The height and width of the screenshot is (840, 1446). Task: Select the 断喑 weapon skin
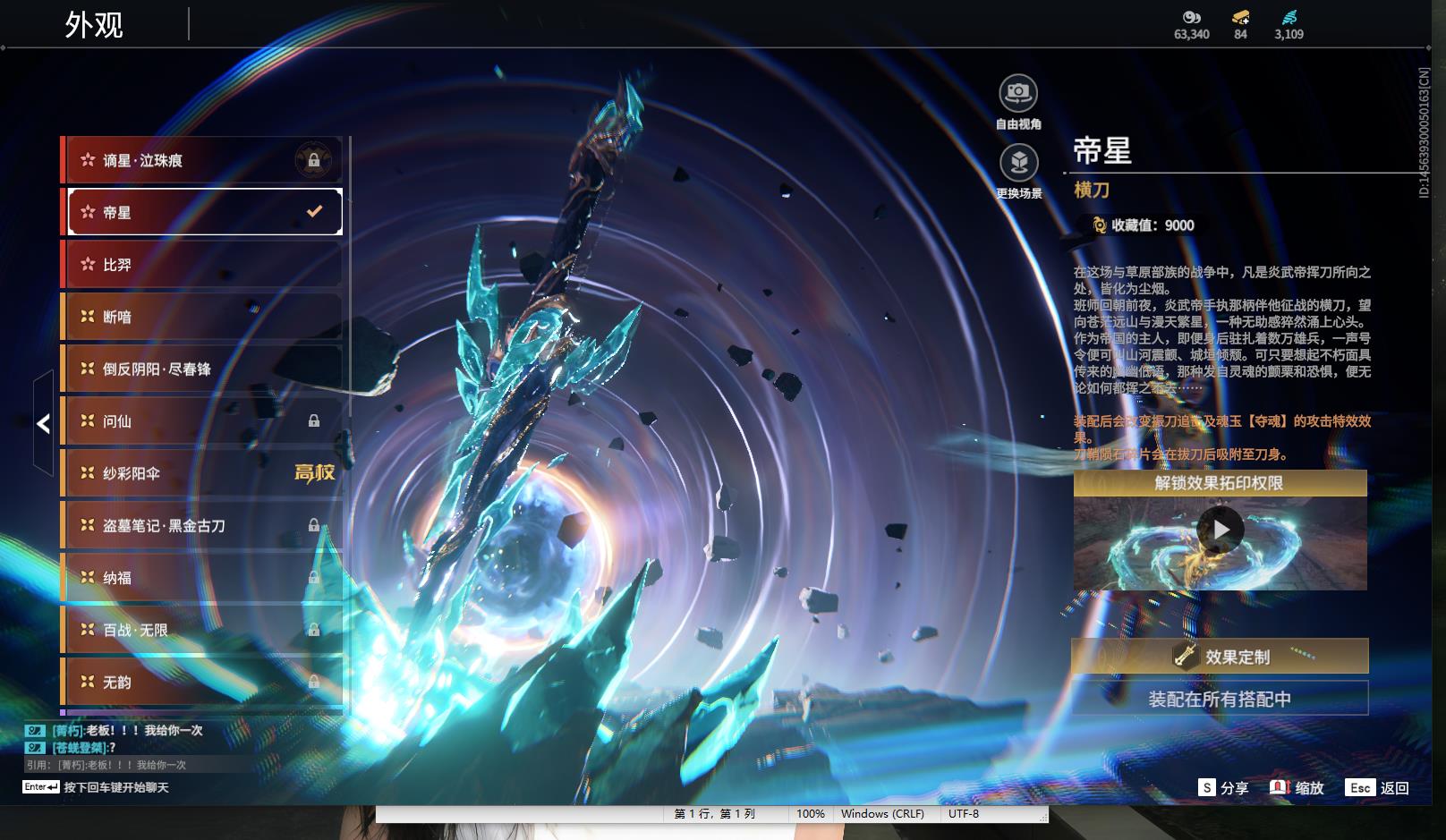tap(203, 317)
